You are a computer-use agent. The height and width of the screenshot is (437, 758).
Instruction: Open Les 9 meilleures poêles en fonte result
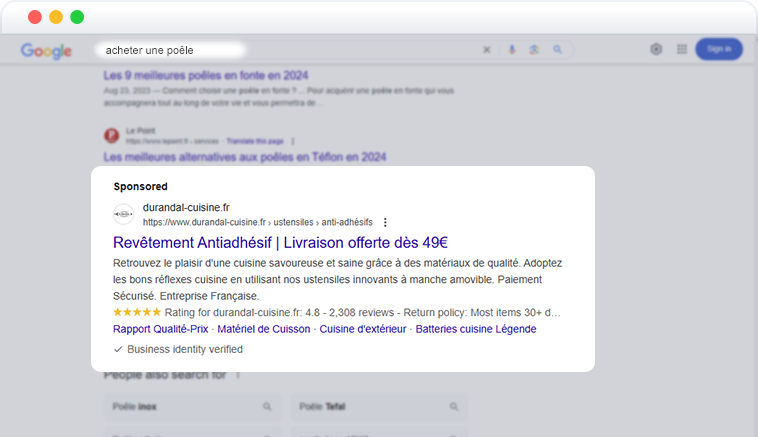[x=205, y=75]
